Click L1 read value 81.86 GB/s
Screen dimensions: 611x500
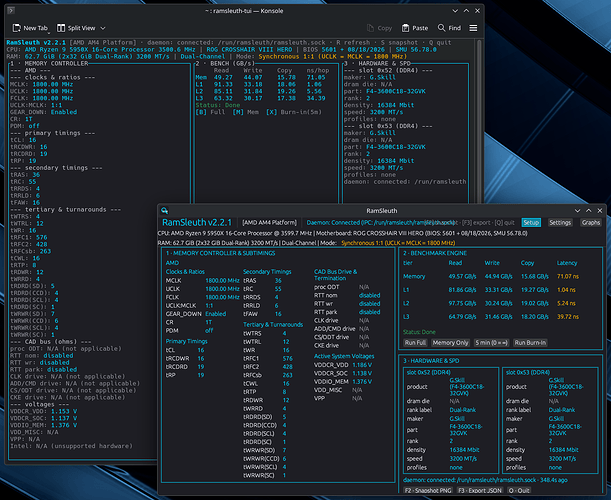pyautogui.click(x=462, y=290)
